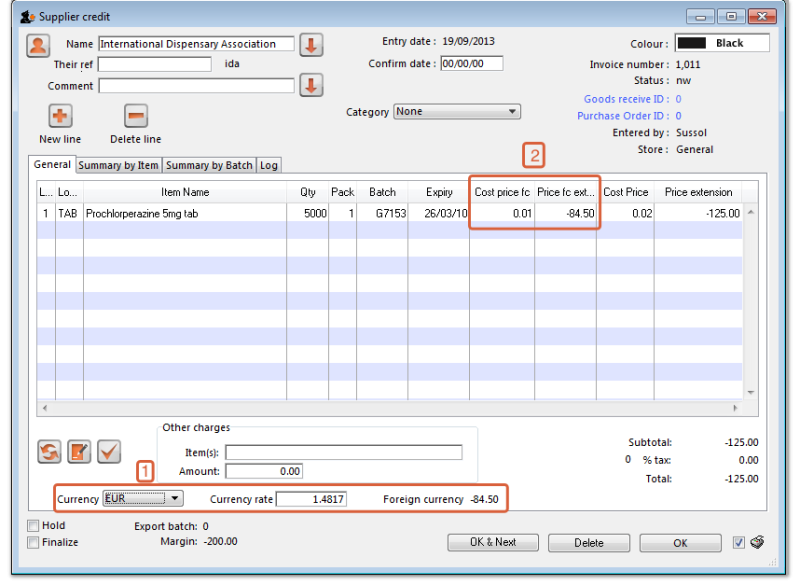Click the supplier person icon beside Name
The image size is (800, 585).
click(38, 45)
